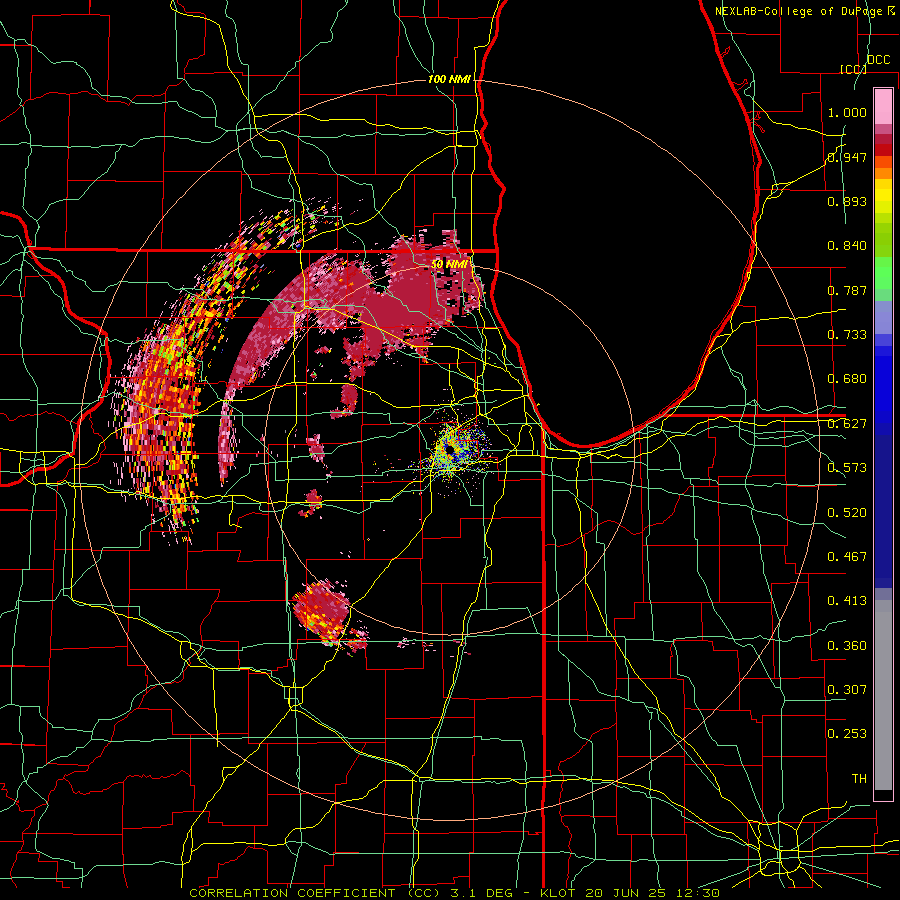
Task: Click the TH threshold label on the scale
Action: 859,779
